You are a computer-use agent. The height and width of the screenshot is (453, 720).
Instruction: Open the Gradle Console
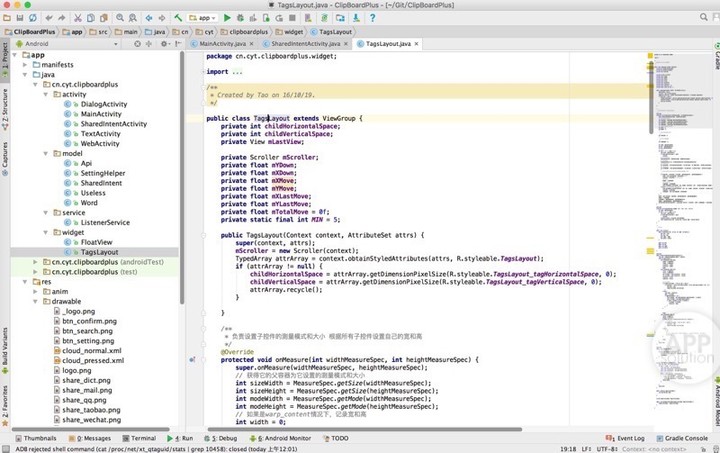[x=682, y=438]
